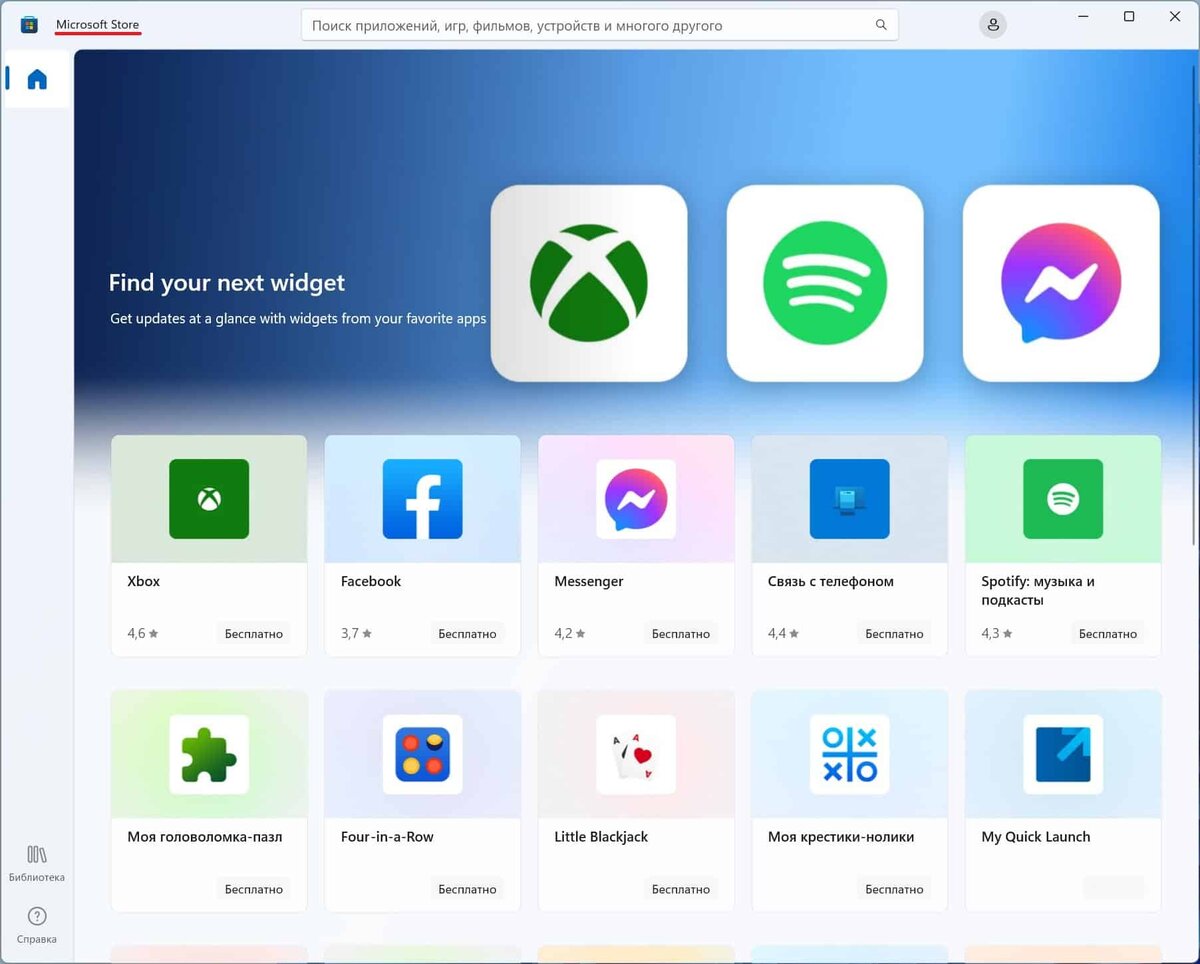
Task: Open the Xbox app card icon
Action: tap(209, 499)
